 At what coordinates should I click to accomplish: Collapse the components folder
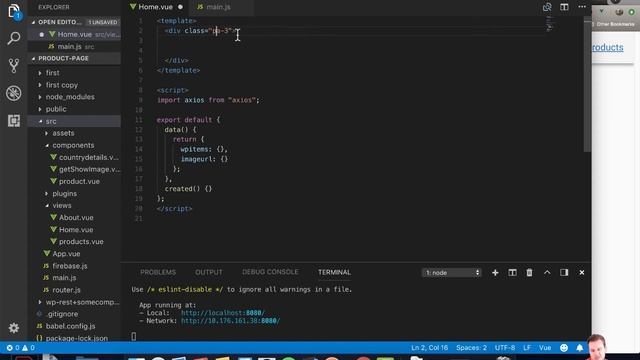(x=73, y=145)
